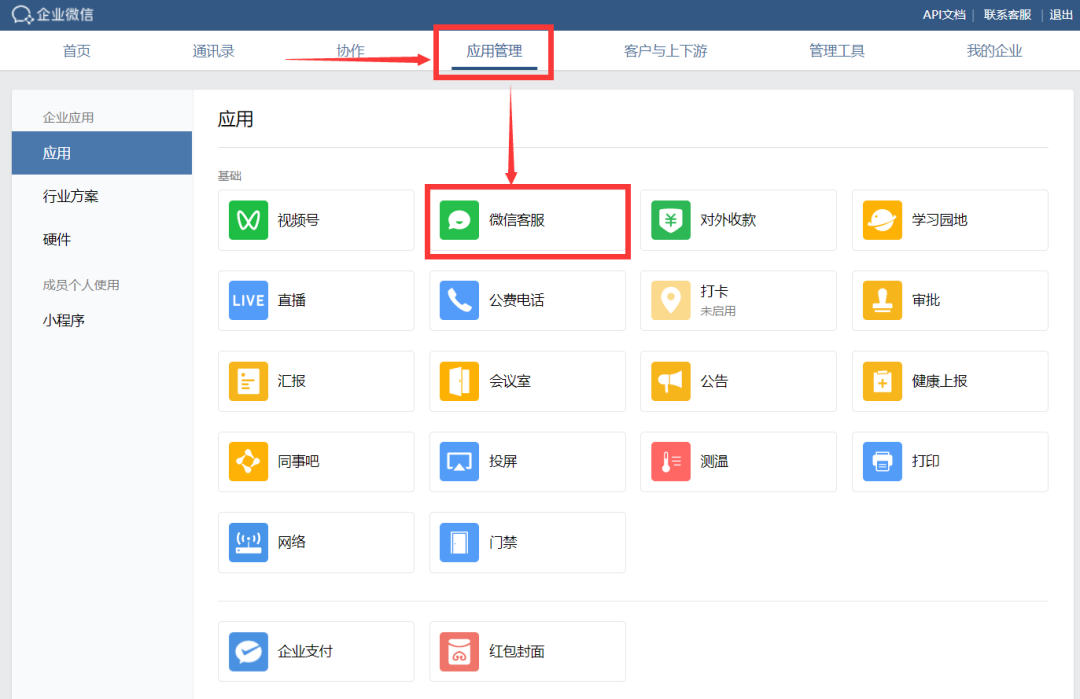This screenshot has width=1080, height=699.
Task: Click the 视频号 green icon
Action: click(248, 220)
